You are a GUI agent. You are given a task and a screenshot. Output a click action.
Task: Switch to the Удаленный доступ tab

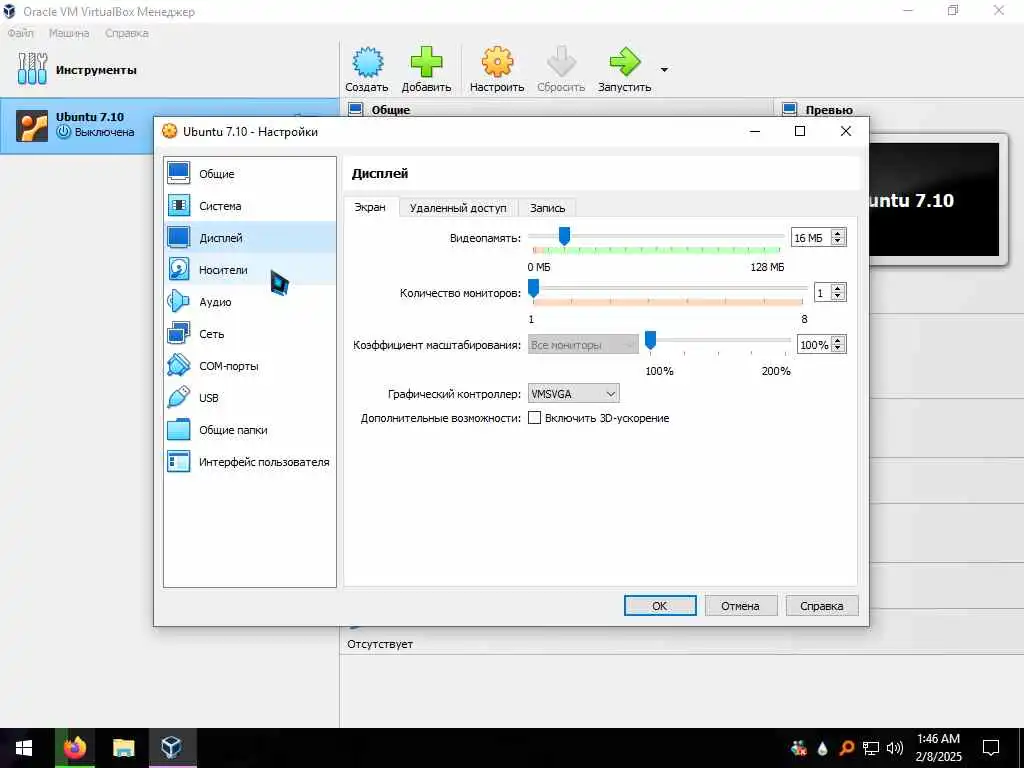458,208
